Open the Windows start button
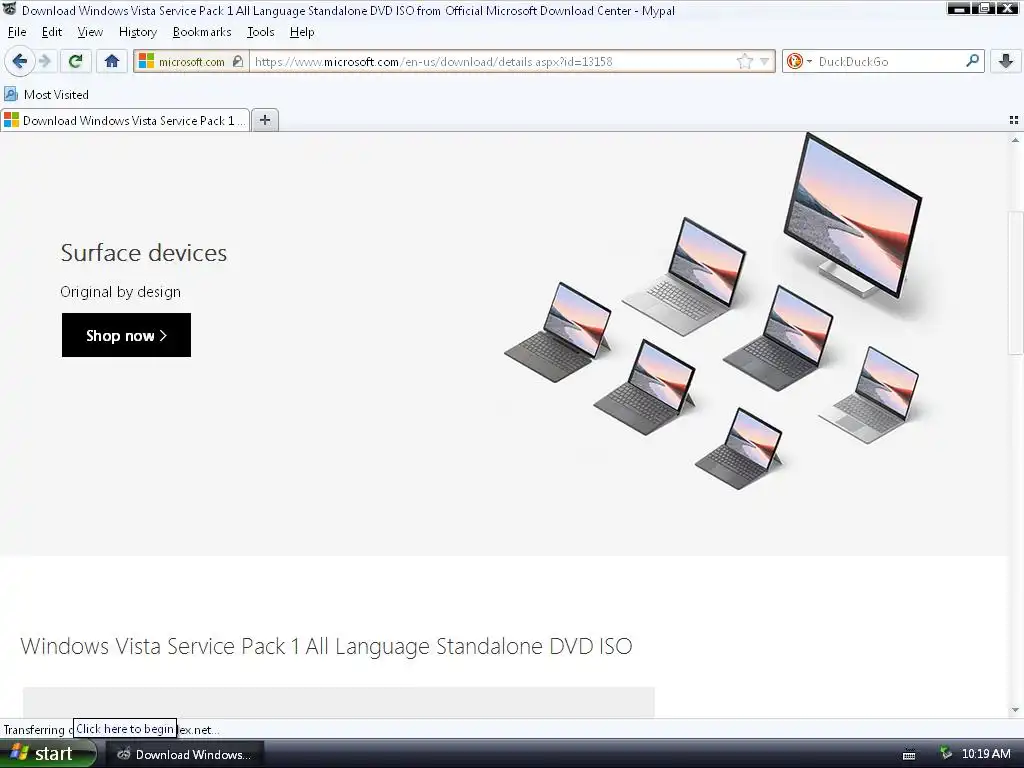The width and height of the screenshot is (1024, 768). pos(47,754)
